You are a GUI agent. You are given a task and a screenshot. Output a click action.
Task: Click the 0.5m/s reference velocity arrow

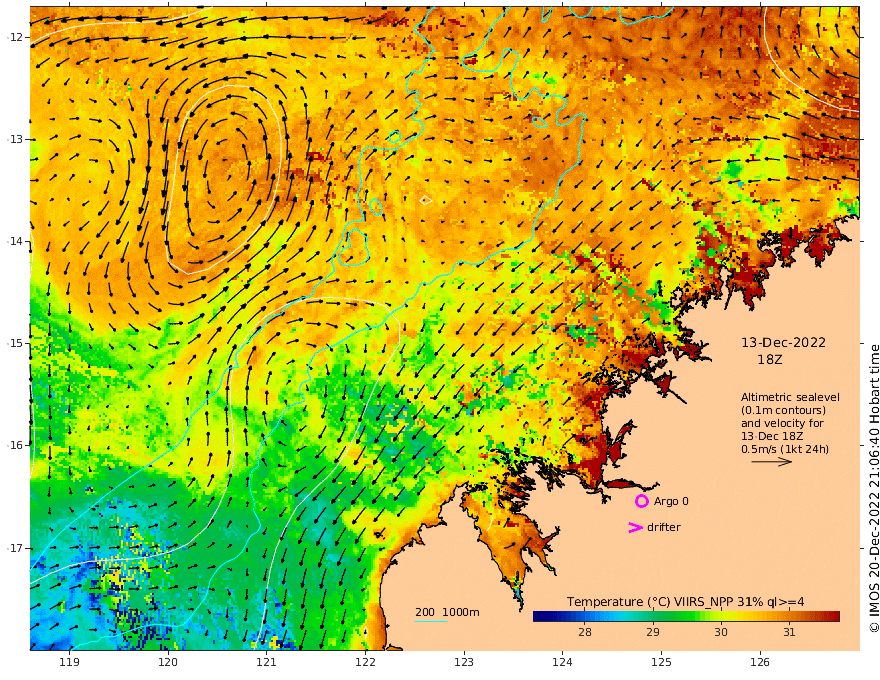772,462
